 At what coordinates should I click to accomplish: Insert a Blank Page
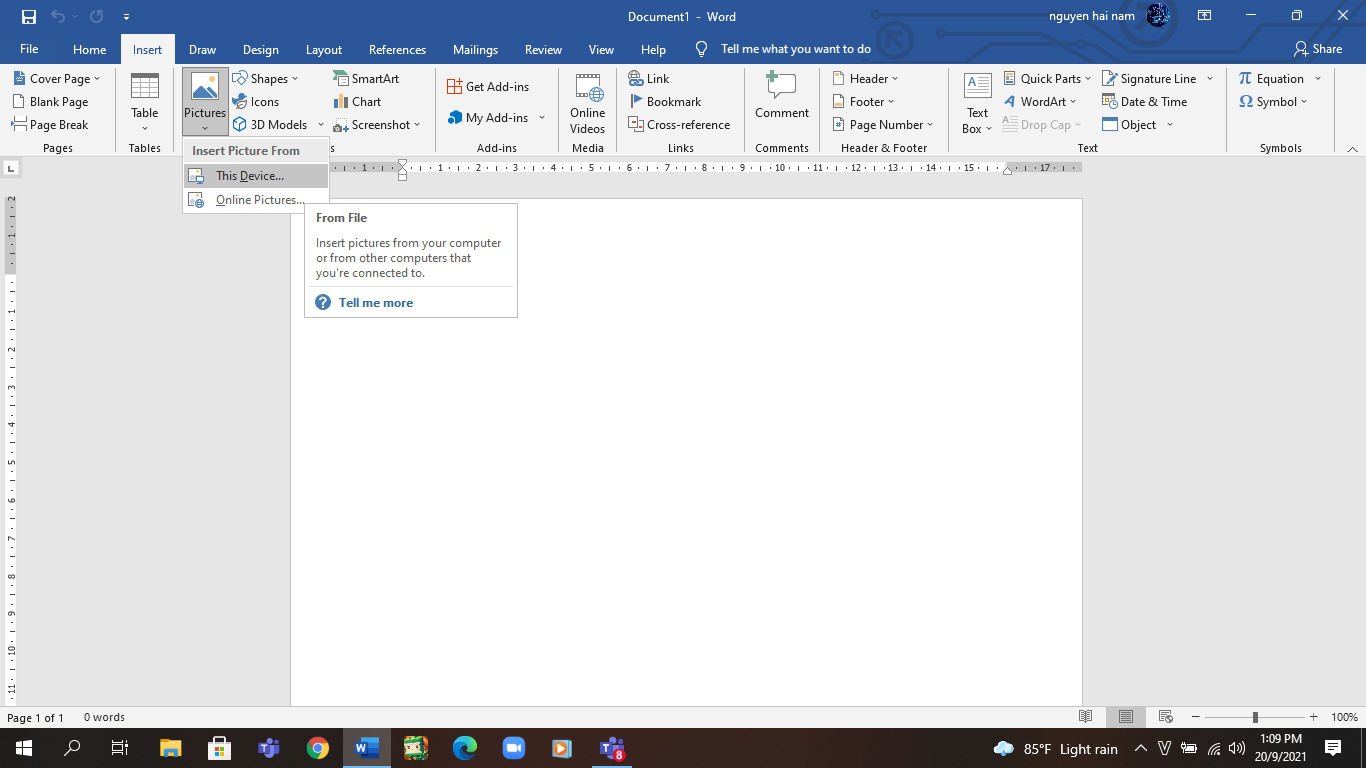[50, 102]
